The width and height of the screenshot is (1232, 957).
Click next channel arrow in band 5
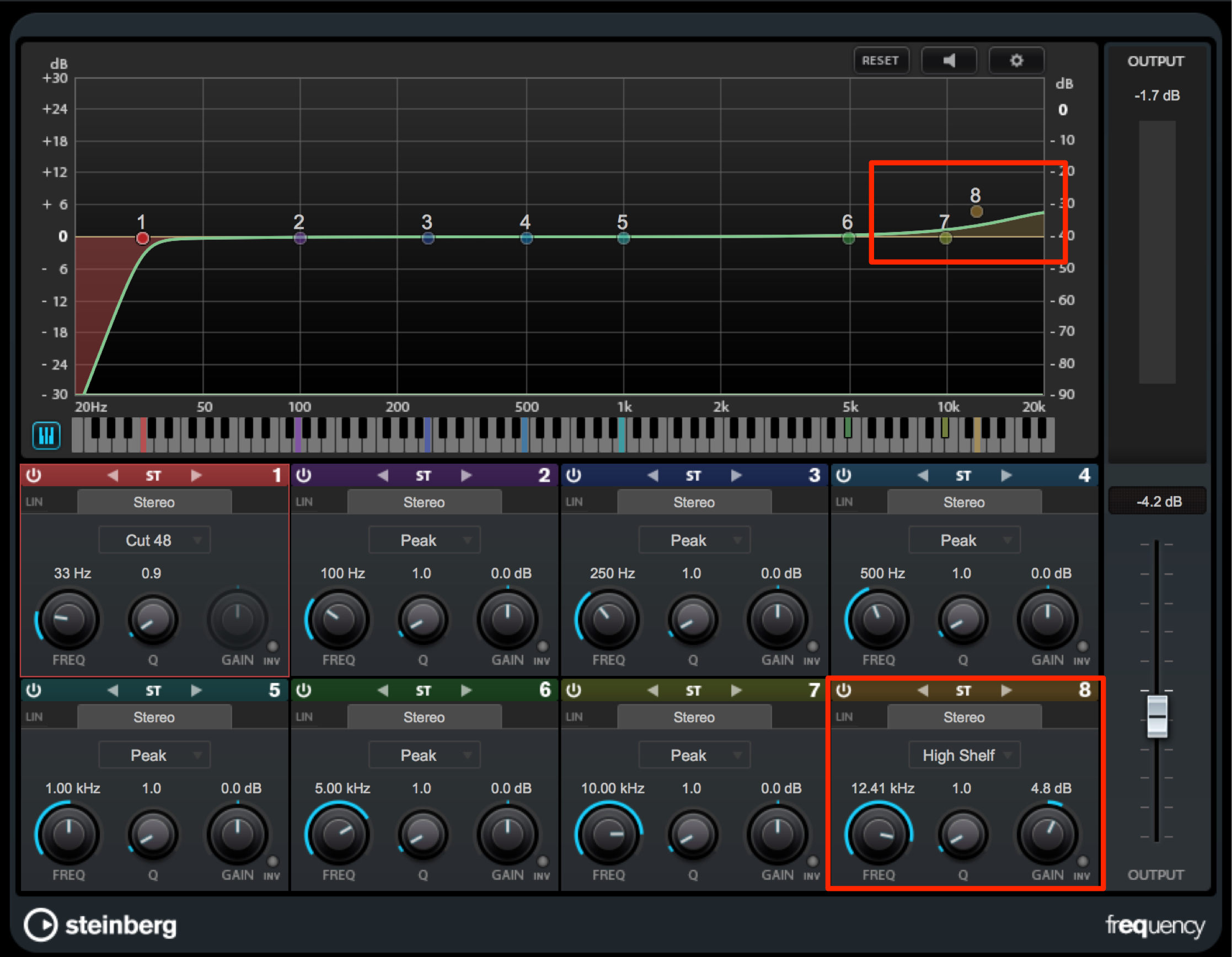tap(196, 690)
